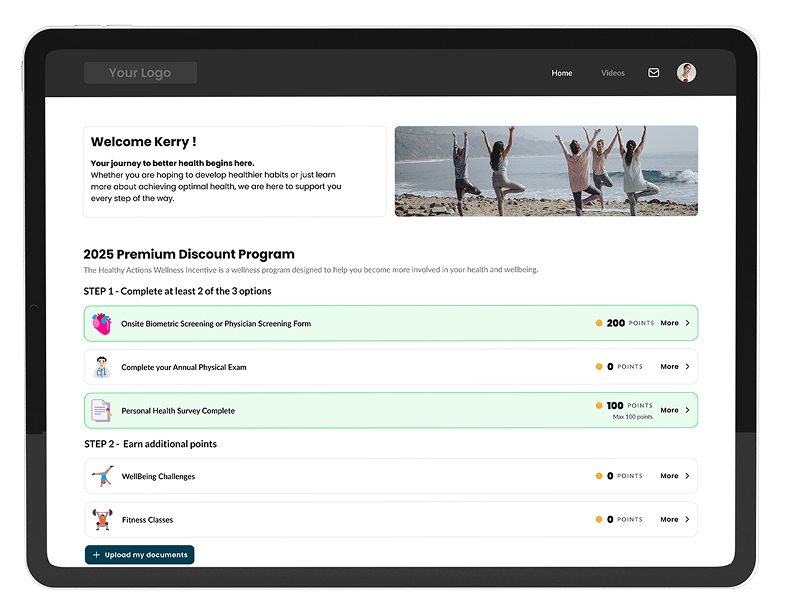
Task: Click 'Your journey to better health begins here.'
Action: pos(172,163)
